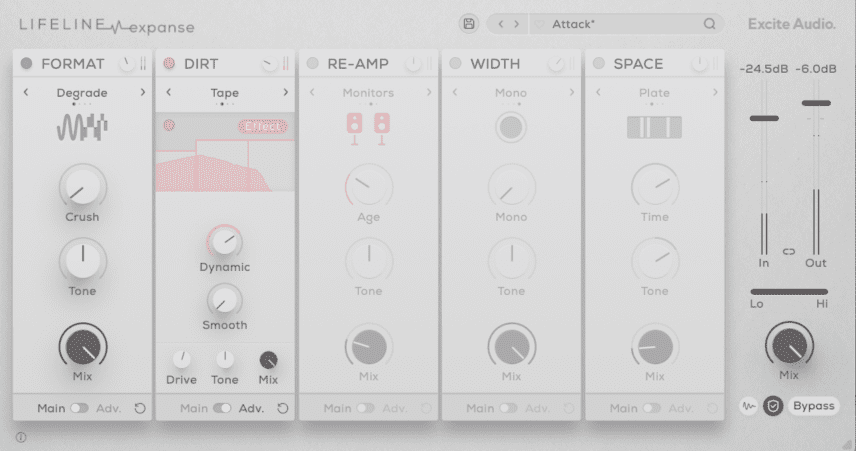Click the waveform icon beside the shield

(x=748, y=406)
